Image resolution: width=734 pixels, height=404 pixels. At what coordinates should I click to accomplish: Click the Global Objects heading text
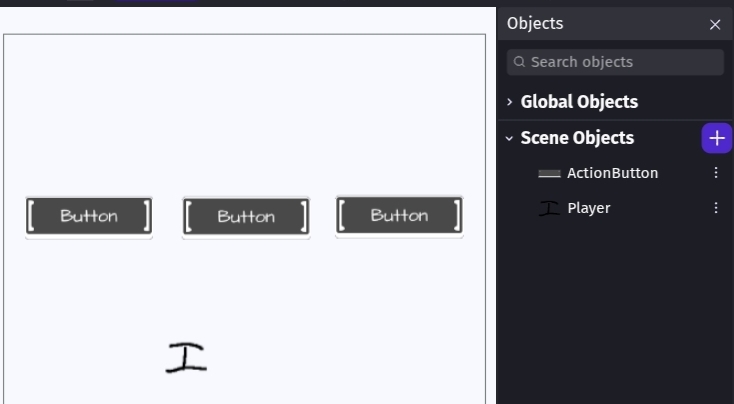[x=579, y=102]
